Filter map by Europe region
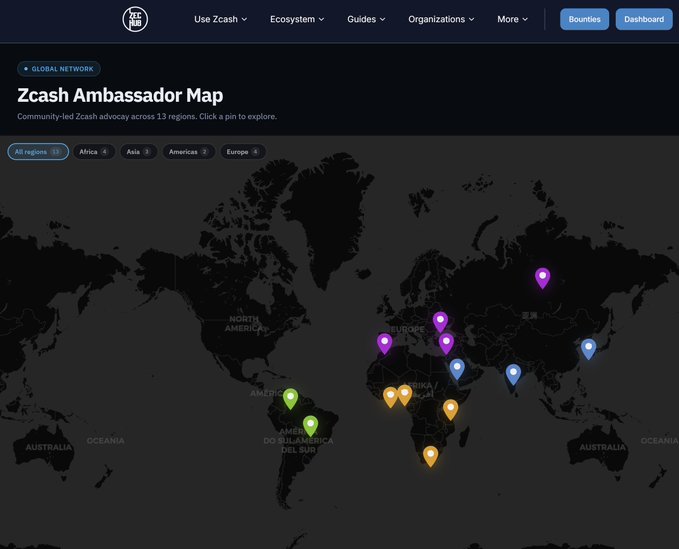Screen dimensions: 679x549 [243, 152]
